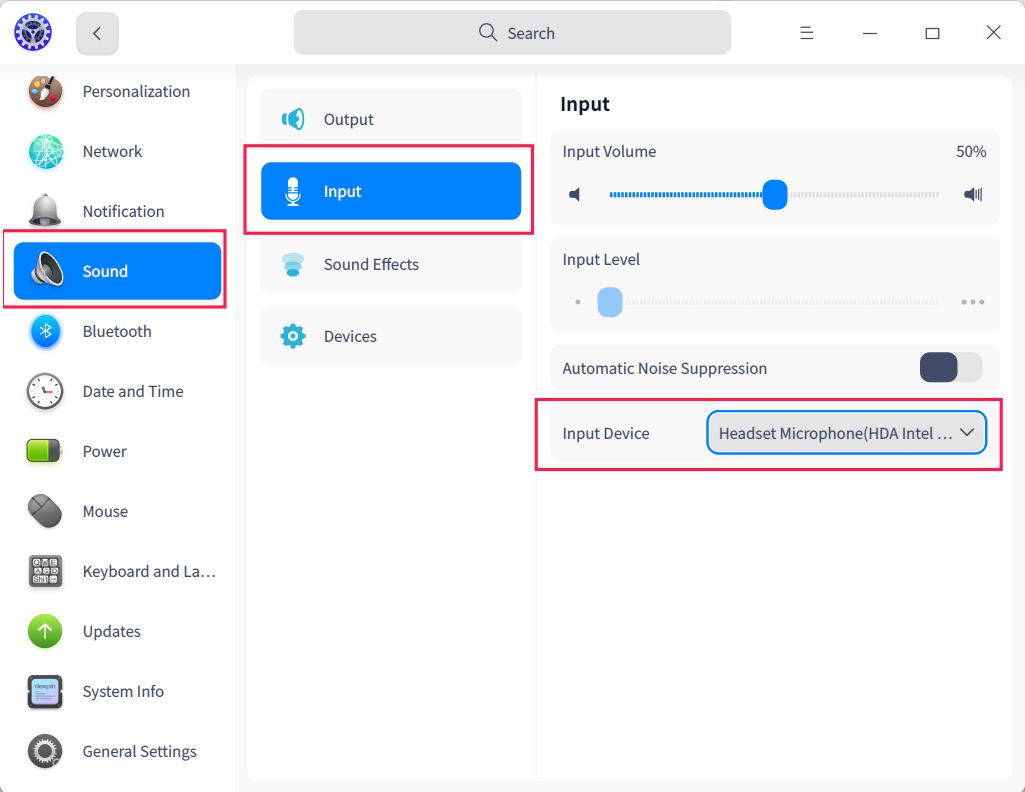Click the muted speaker icon beside Input Volume

(575, 194)
